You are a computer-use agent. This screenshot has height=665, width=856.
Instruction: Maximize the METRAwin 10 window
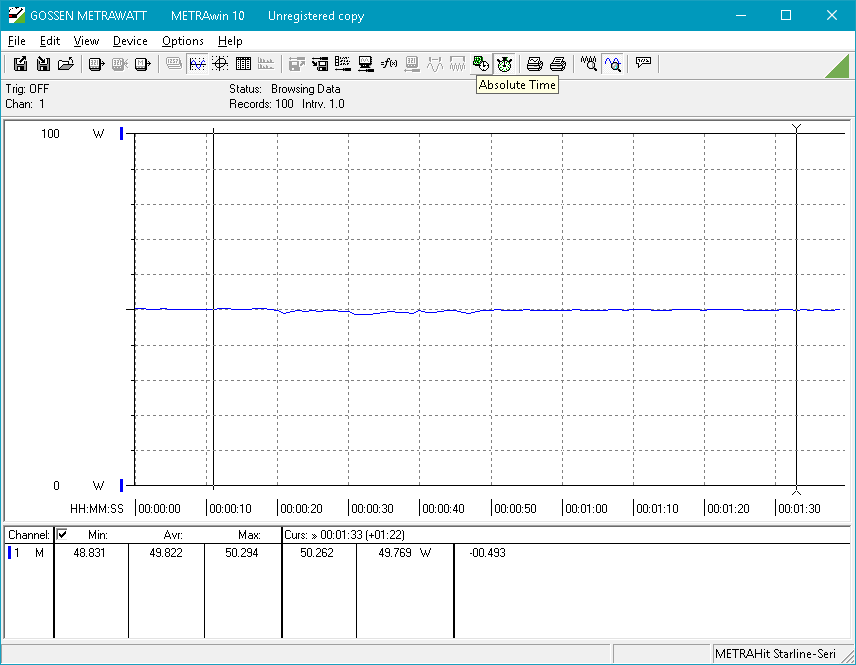tap(786, 15)
